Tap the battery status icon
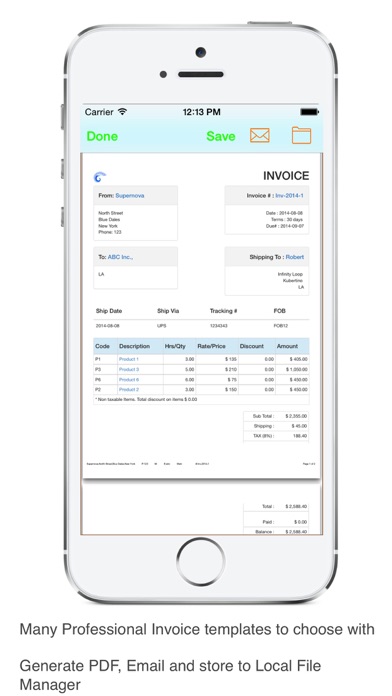The width and height of the screenshot is (392, 696). coord(309,112)
